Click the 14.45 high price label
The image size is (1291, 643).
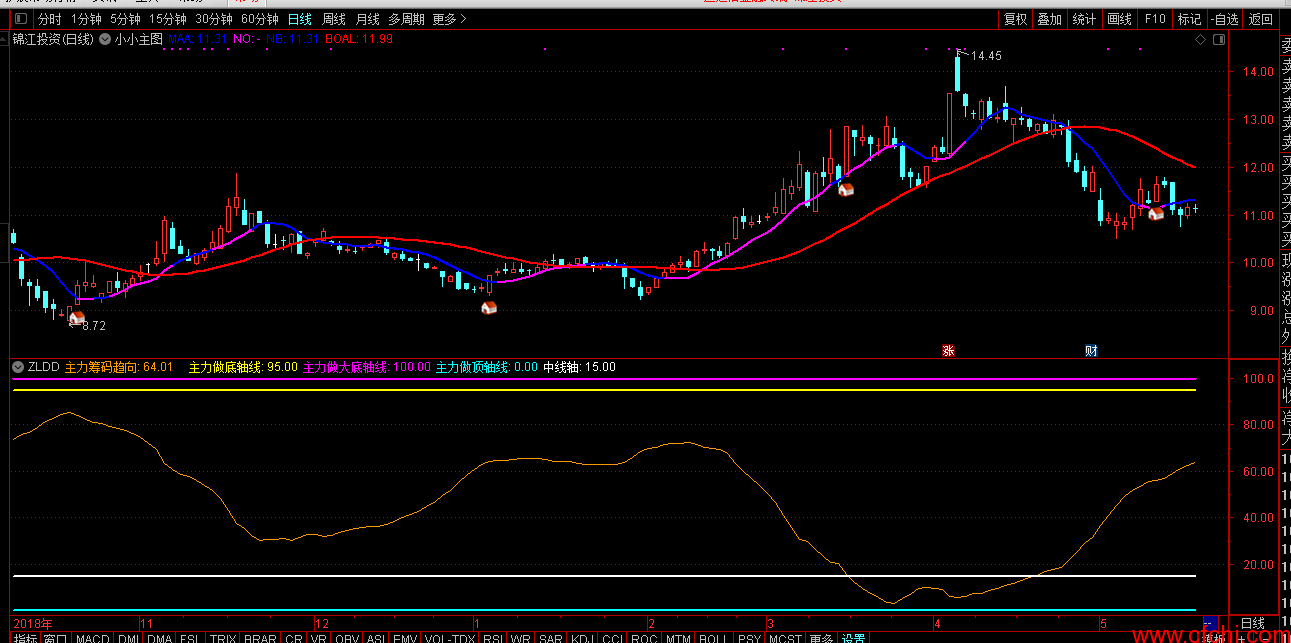[x=986, y=56]
